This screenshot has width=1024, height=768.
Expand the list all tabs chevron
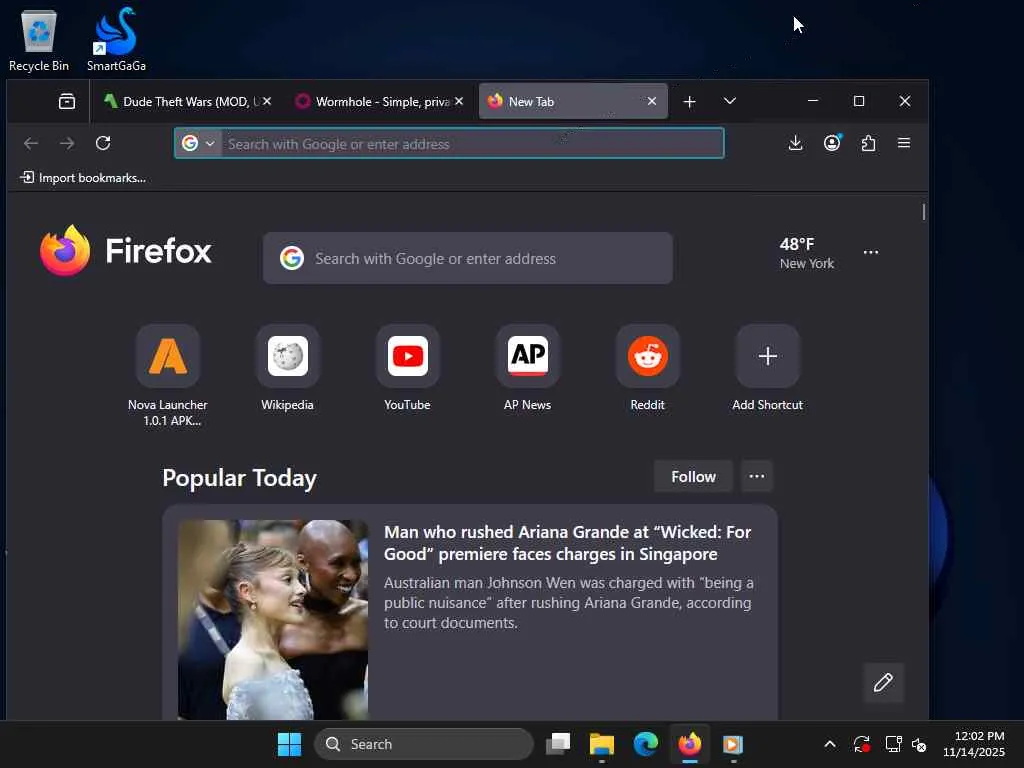pyautogui.click(x=730, y=101)
